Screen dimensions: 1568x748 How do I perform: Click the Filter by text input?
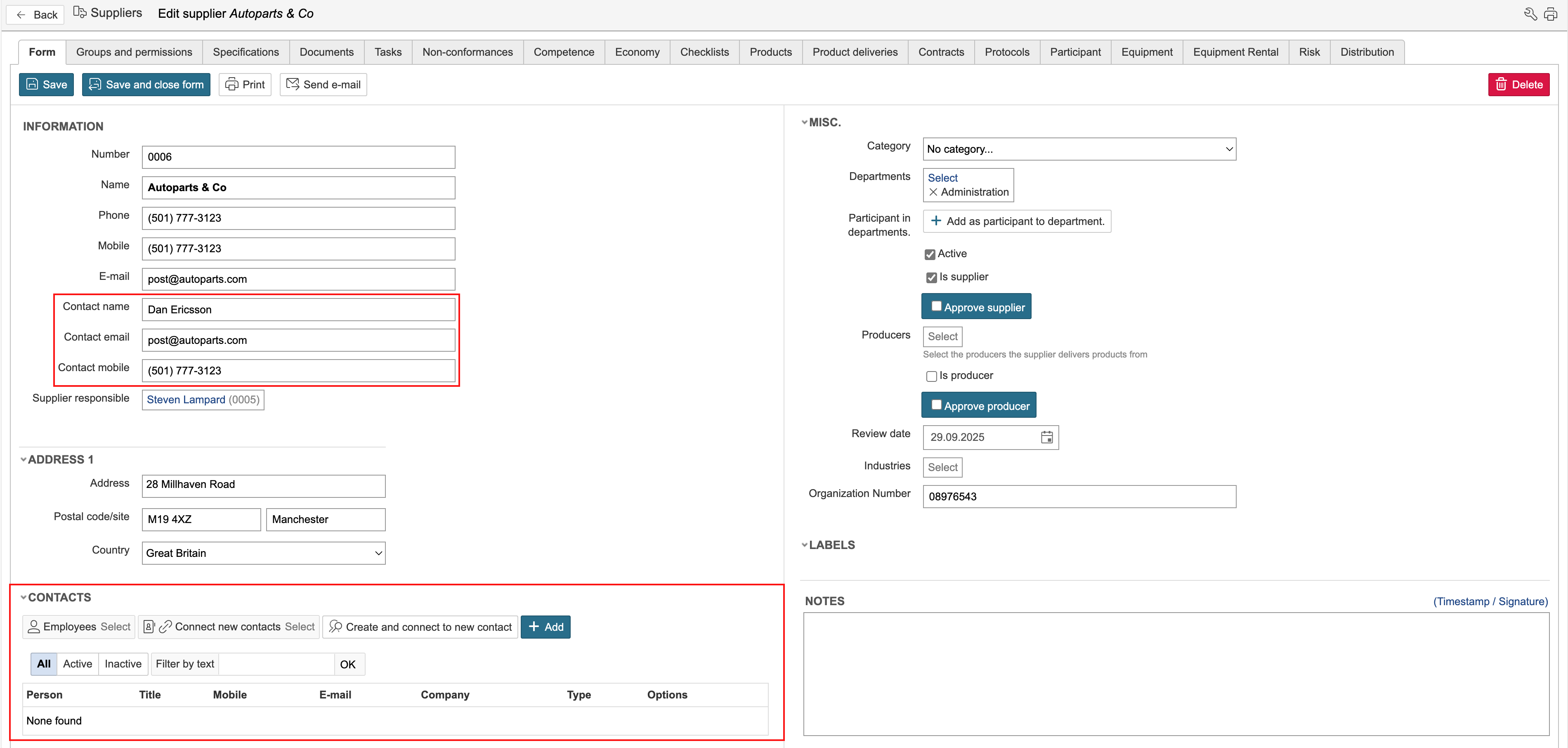coord(276,665)
